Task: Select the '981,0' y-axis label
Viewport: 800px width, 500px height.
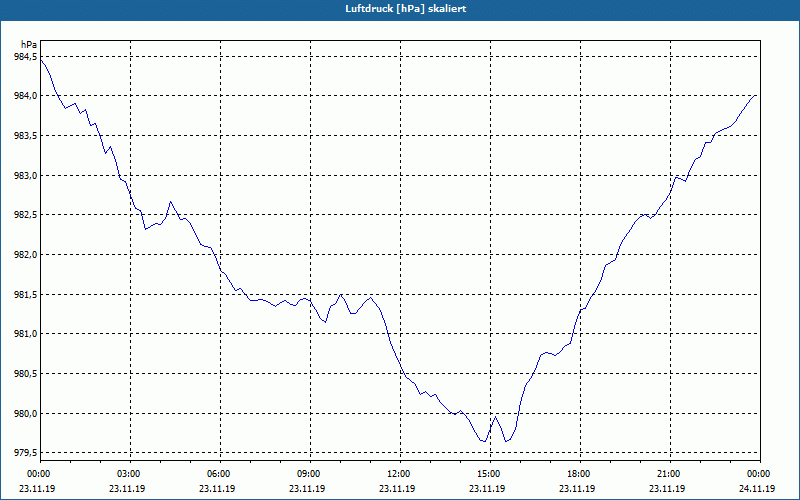Action: coord(25,334)
